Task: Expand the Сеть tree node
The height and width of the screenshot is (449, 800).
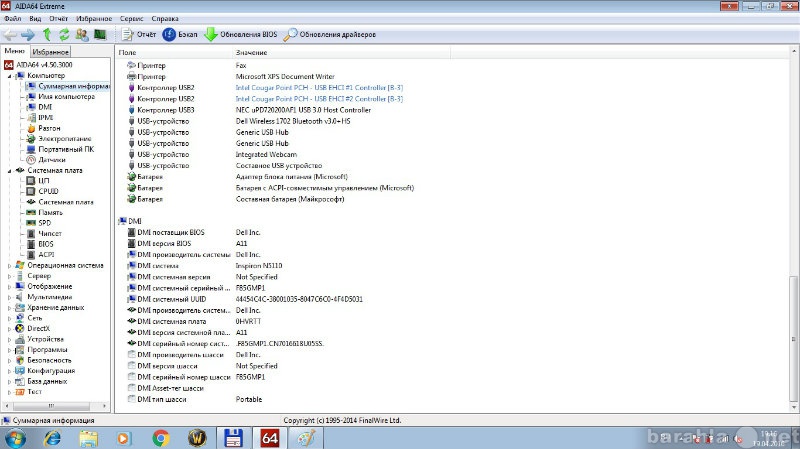Action: pyautogui.click(x=10, y=318)
